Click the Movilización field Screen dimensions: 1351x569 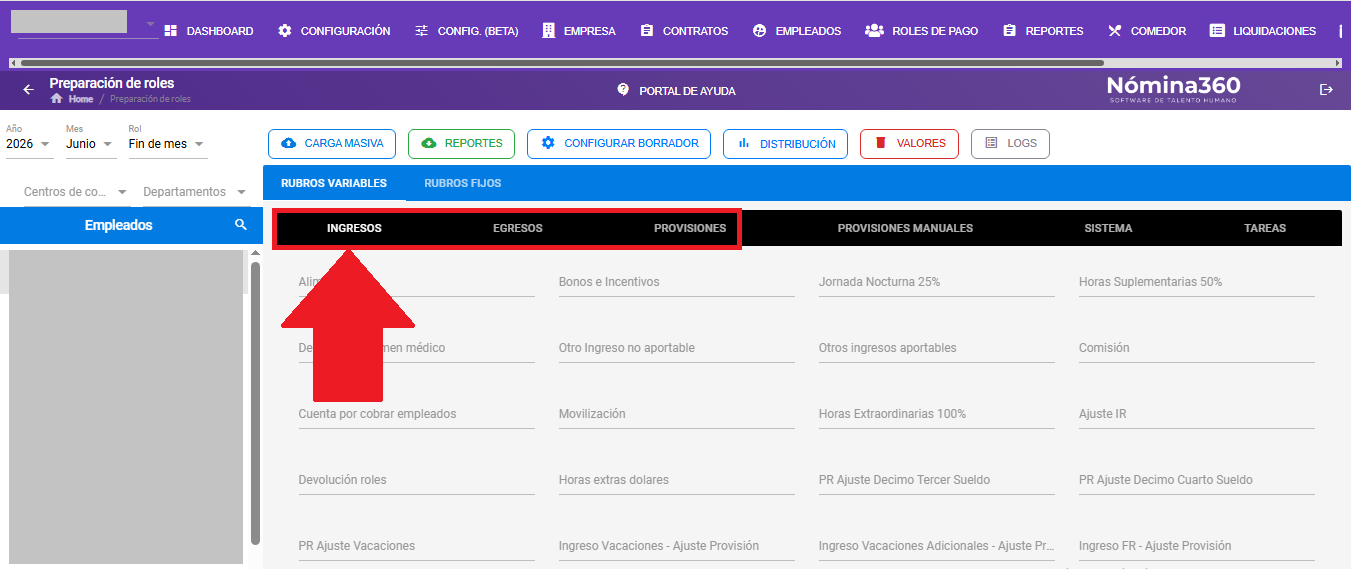(x=676, y=414)
